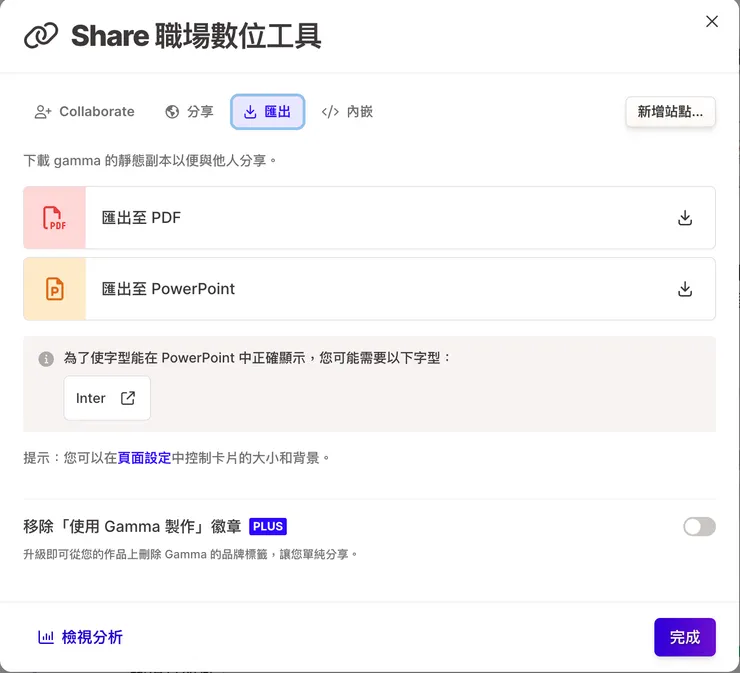740x673 pixels.
Task: Open the Inter font link
Action: pyautogui.click(x=107, y=398)
